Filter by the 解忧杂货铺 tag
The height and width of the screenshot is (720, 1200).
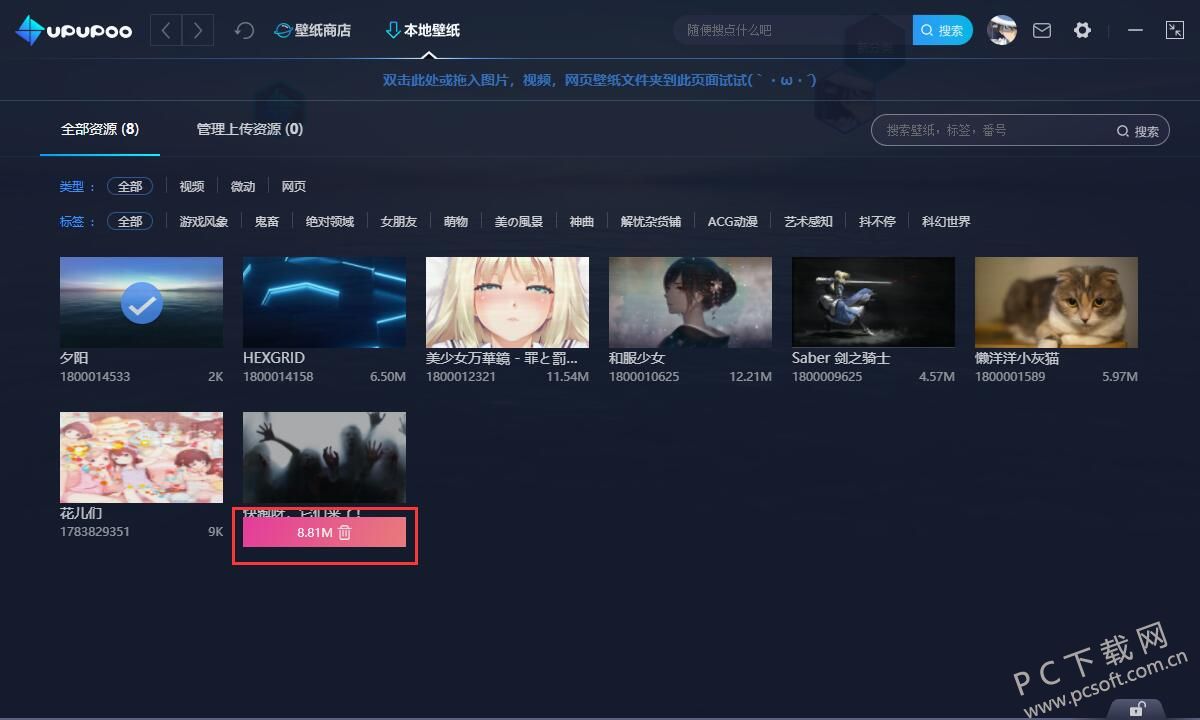tap(651, 221)
